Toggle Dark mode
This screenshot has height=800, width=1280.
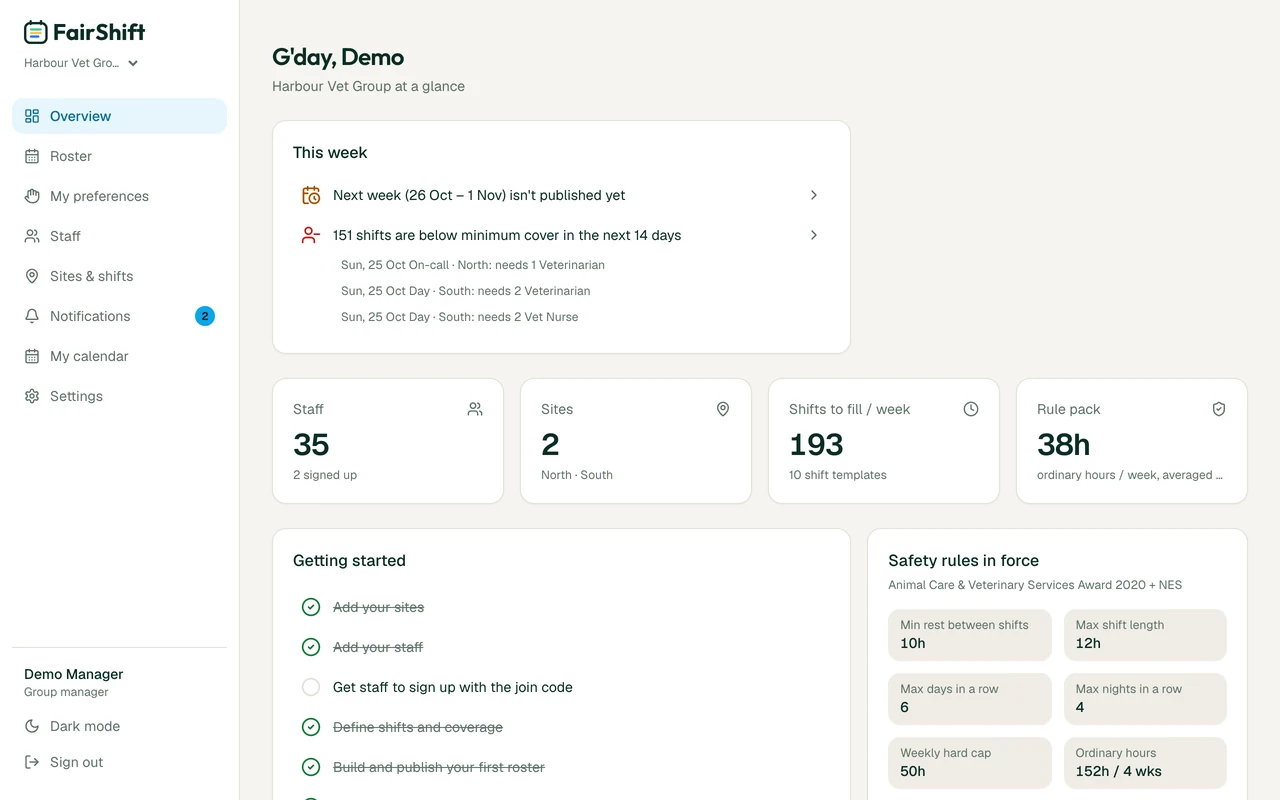pyautogui.click(x=119, y=726)
